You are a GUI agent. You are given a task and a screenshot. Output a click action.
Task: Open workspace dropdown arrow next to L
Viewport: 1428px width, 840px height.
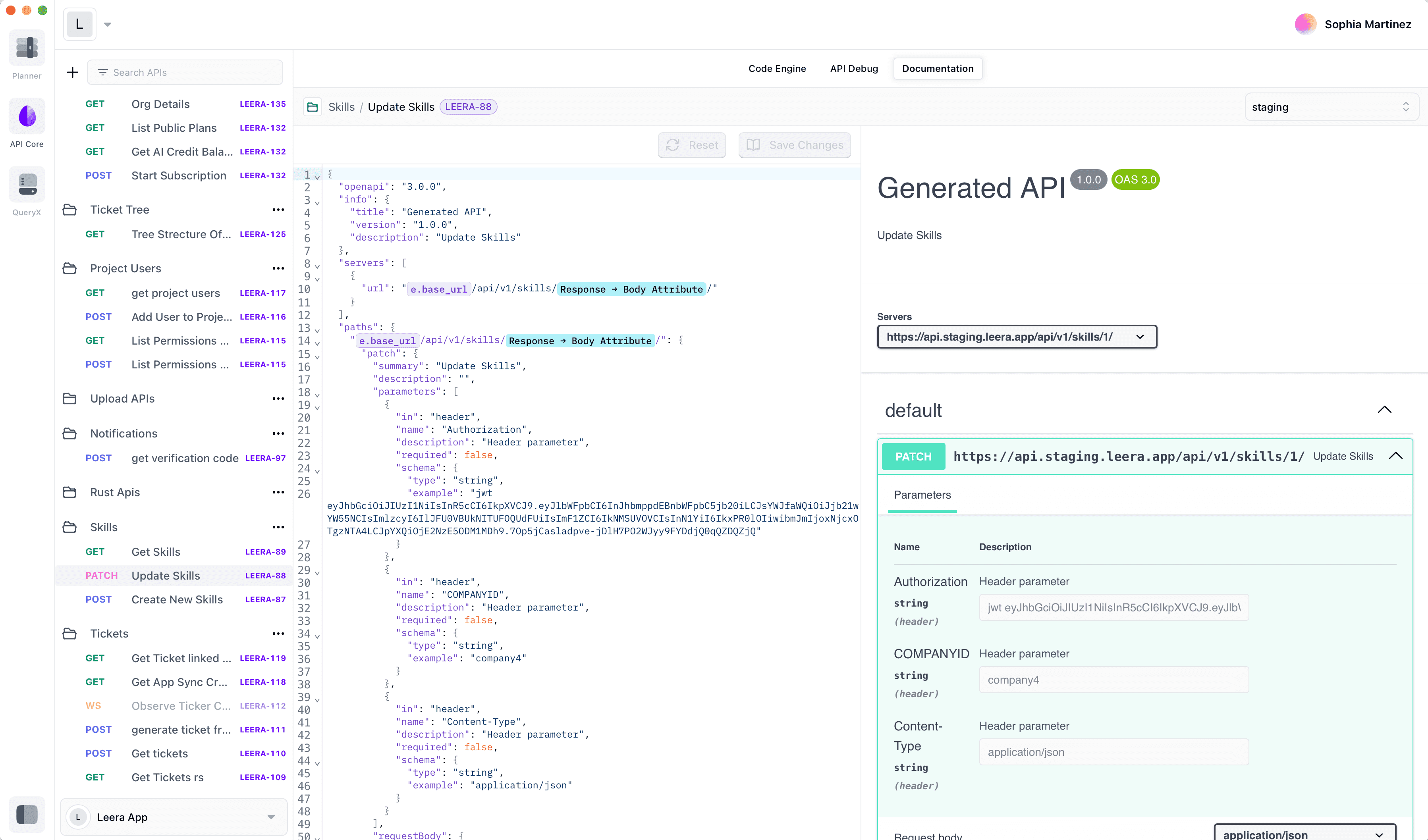point(108,24)
